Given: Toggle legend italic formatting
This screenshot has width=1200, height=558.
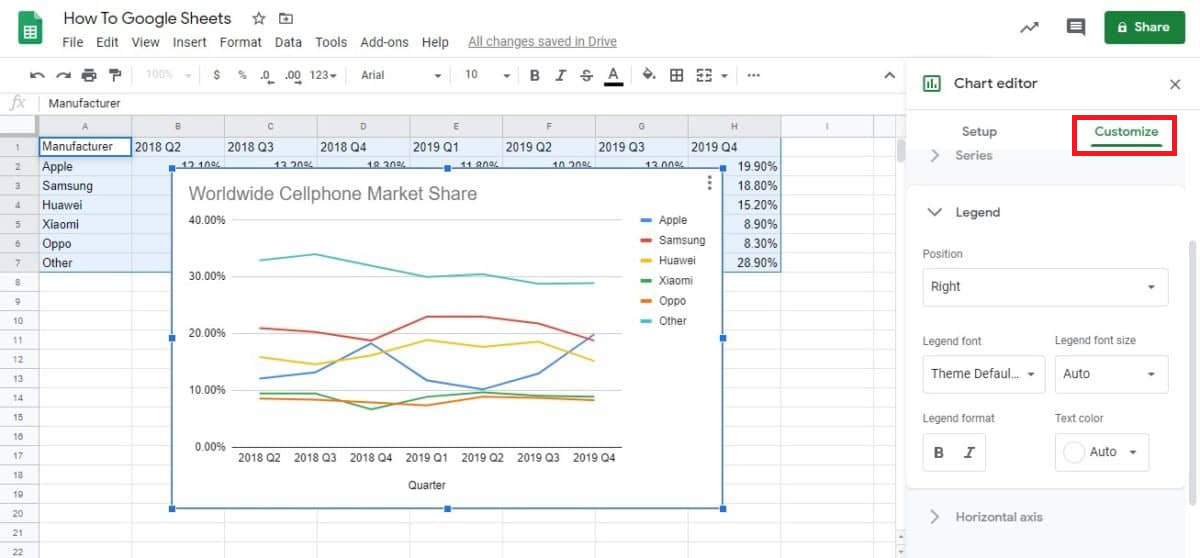Looking at the screenshot, I should 968,452.
